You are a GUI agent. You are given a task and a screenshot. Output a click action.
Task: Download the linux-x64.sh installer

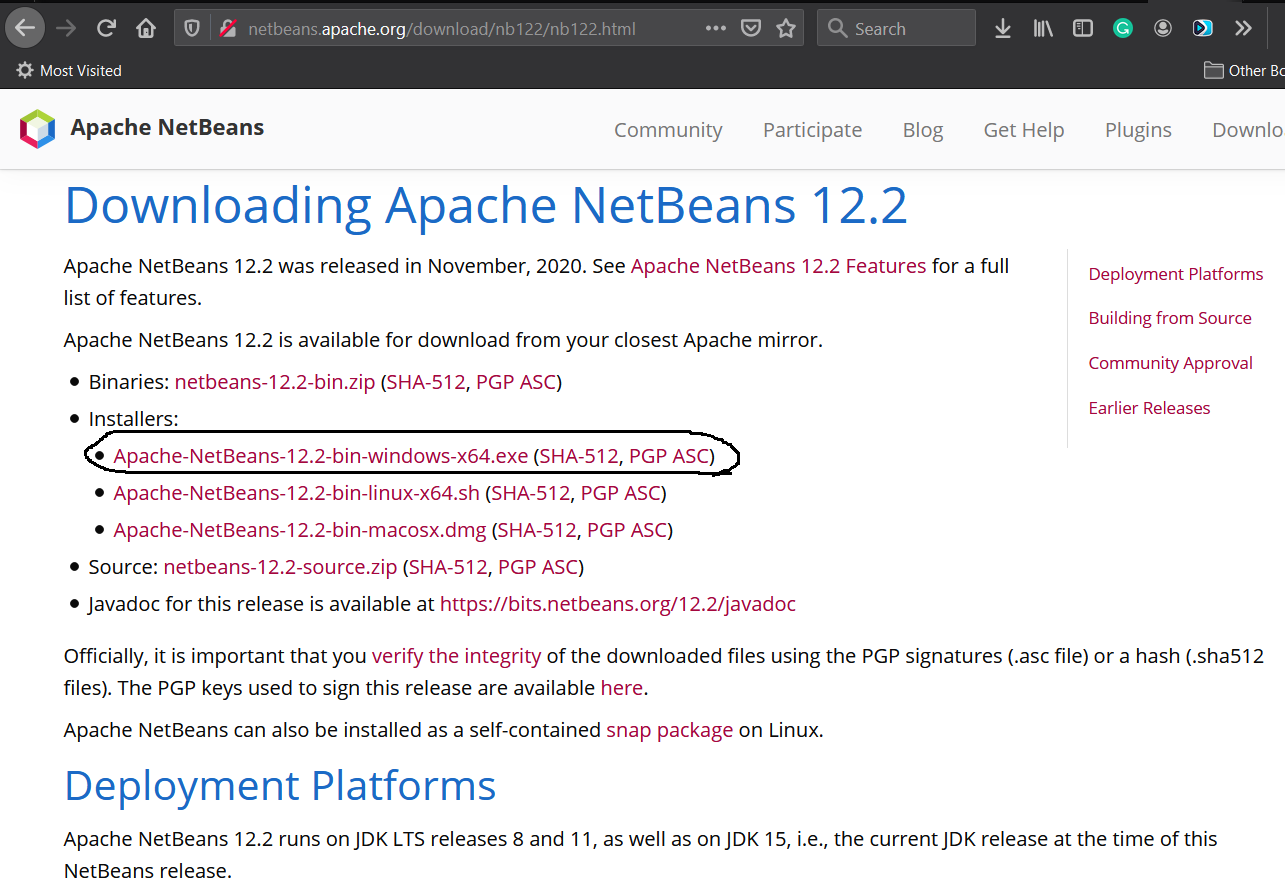coord(297,493)
